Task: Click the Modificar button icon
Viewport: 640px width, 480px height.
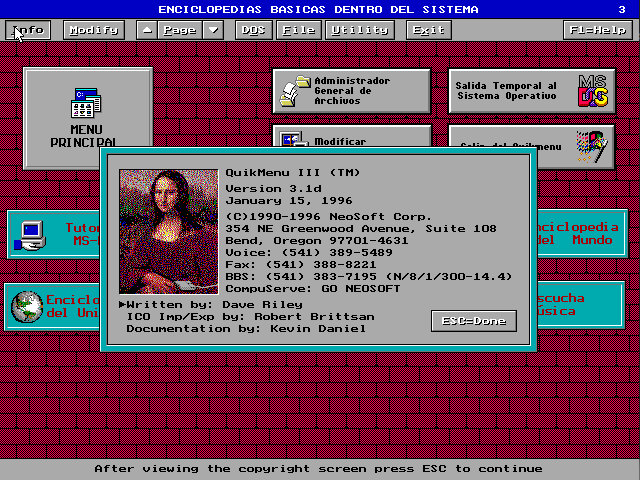Action: pyautogui.click(x=294, y=139)
